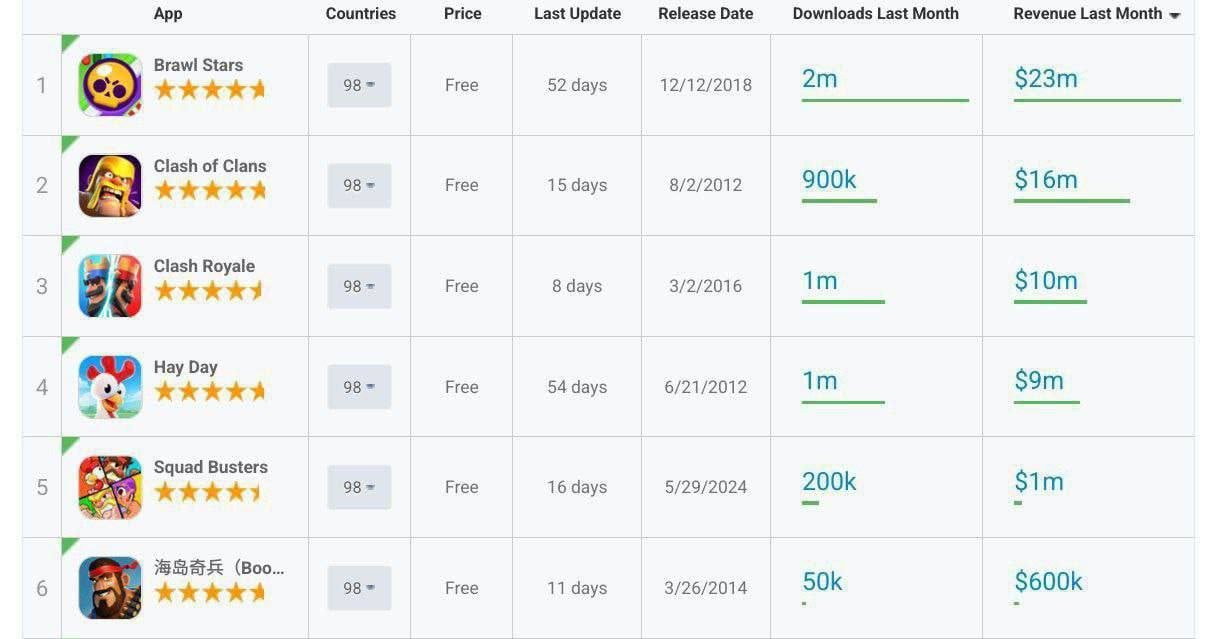Open the Squad Busters app icon
1220x639 pixels.
110,487
